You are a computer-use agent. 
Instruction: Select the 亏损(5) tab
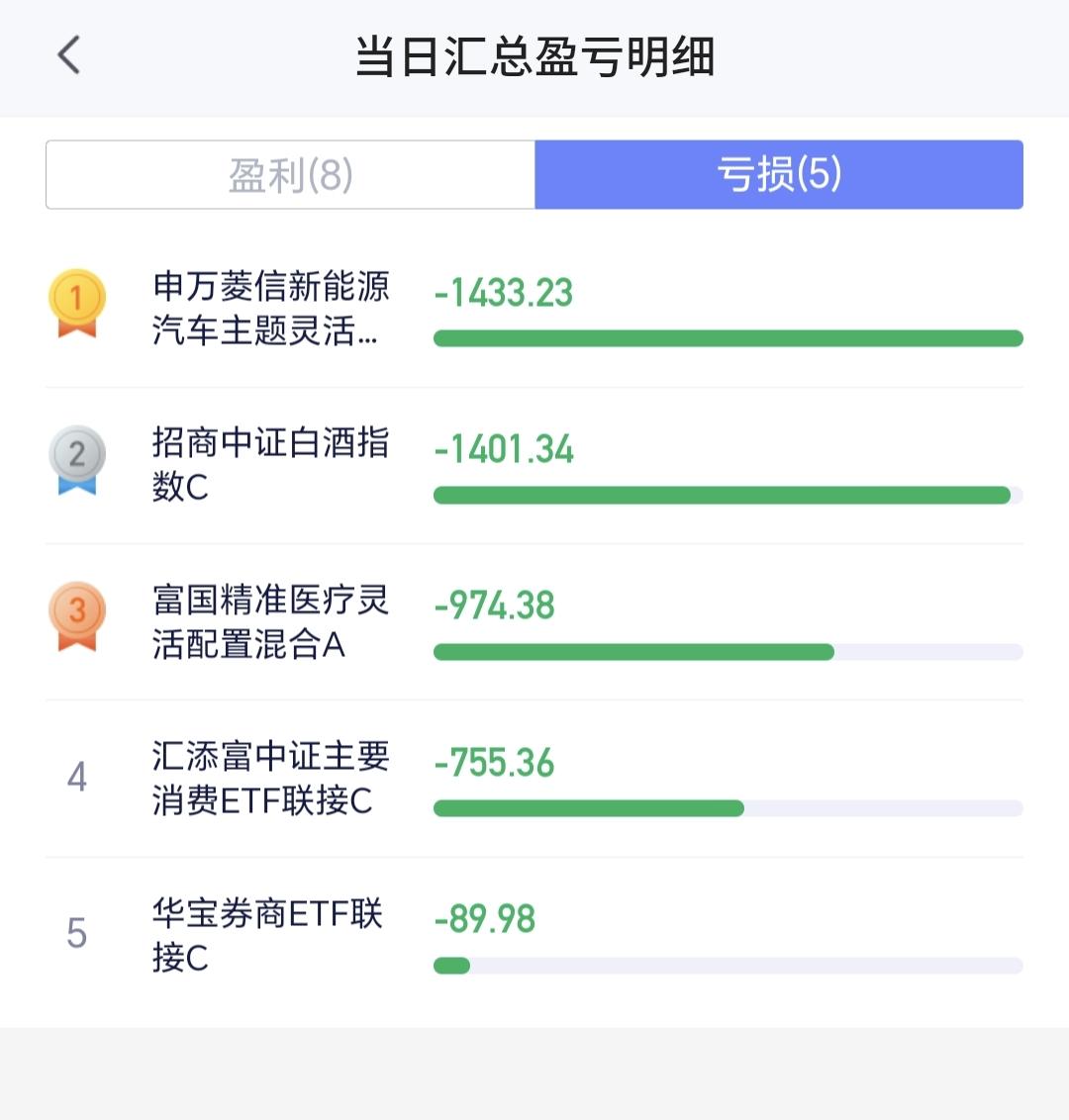pos(779,174)
